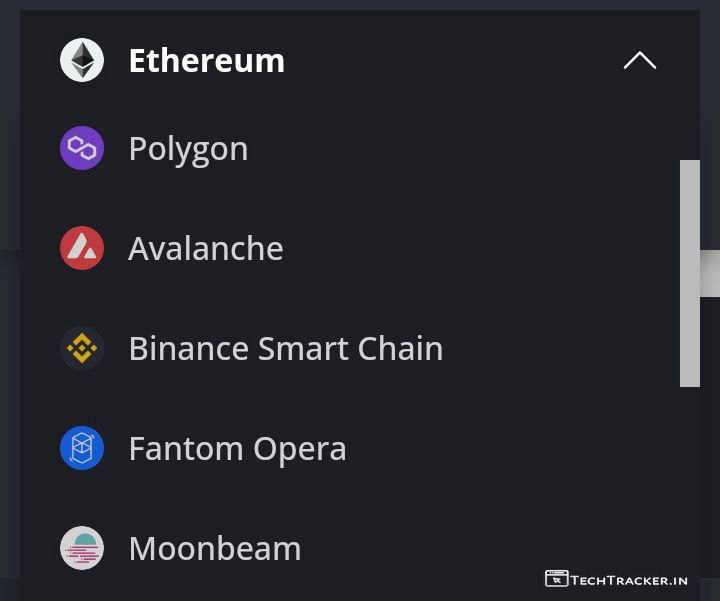Image resolution: width=720 pixels, height=601 pixels.
Task: Click the purple Polygon logo icon
Action: coord(82,149)
